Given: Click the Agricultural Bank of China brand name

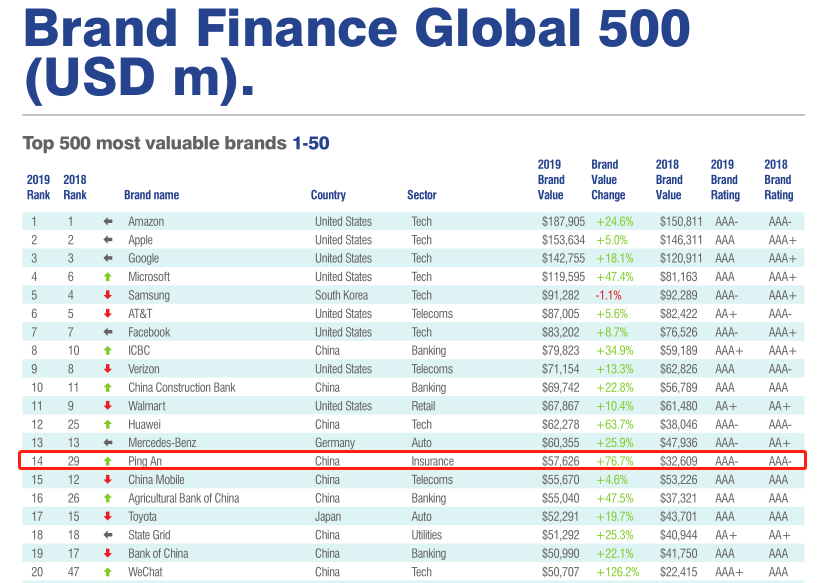Looking at the screenshot, I should (x=183, y=499).
